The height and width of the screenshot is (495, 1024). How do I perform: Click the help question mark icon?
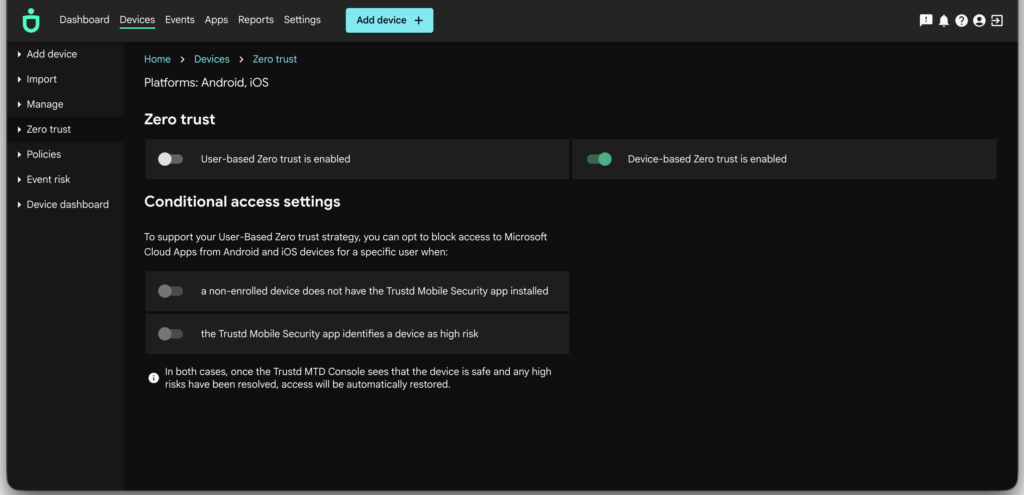click(x=961, y=20)
